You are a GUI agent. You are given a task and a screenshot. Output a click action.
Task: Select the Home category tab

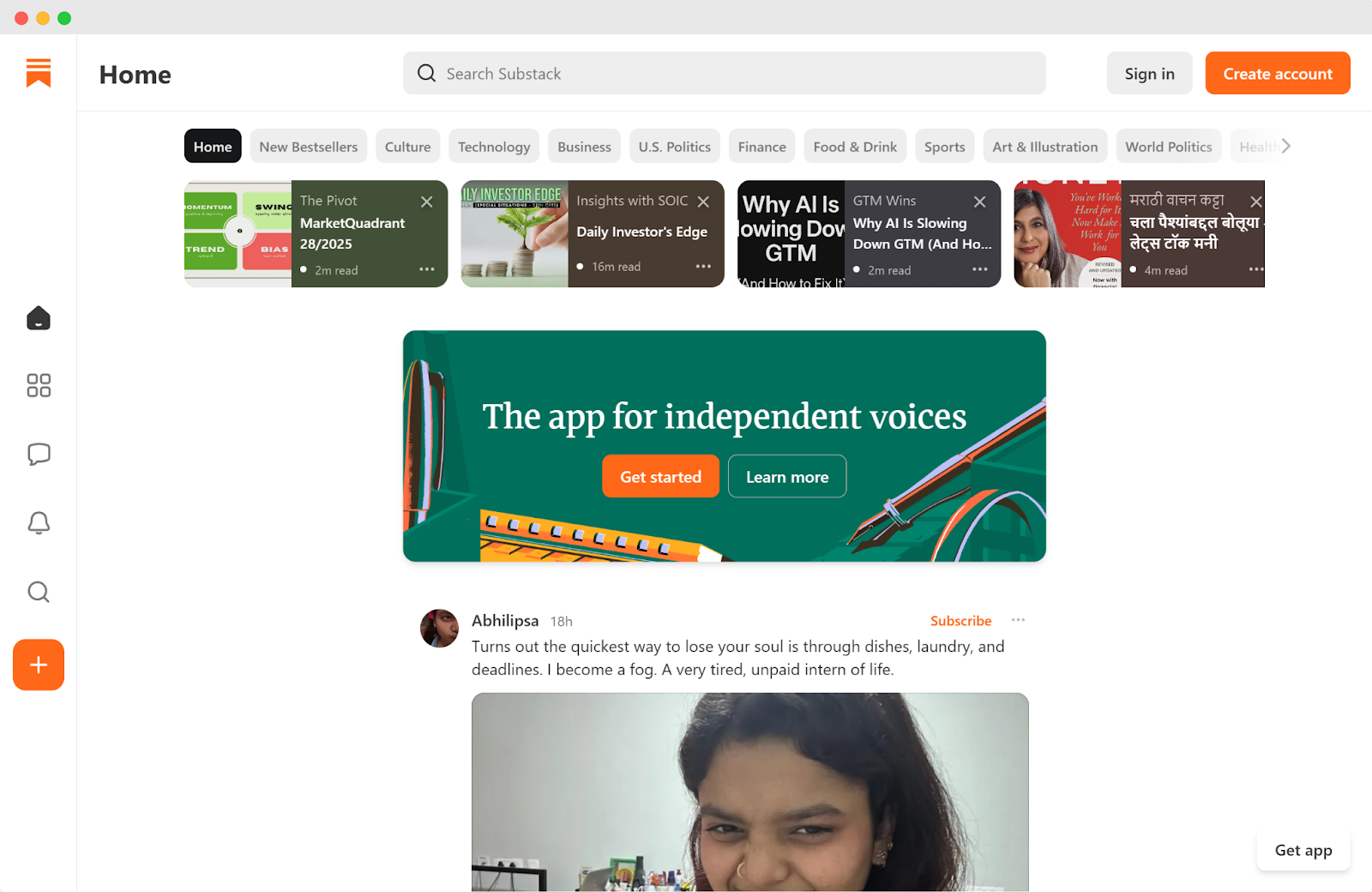213,146
